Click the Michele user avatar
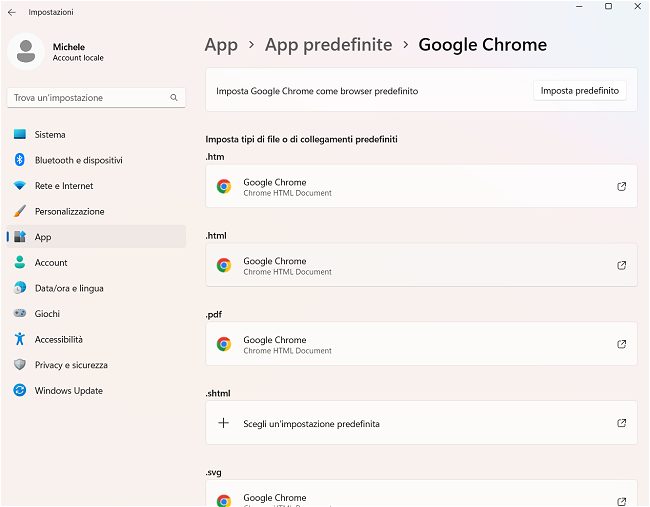650x507 pixels. pyautogui.click(x=26, y=51)
